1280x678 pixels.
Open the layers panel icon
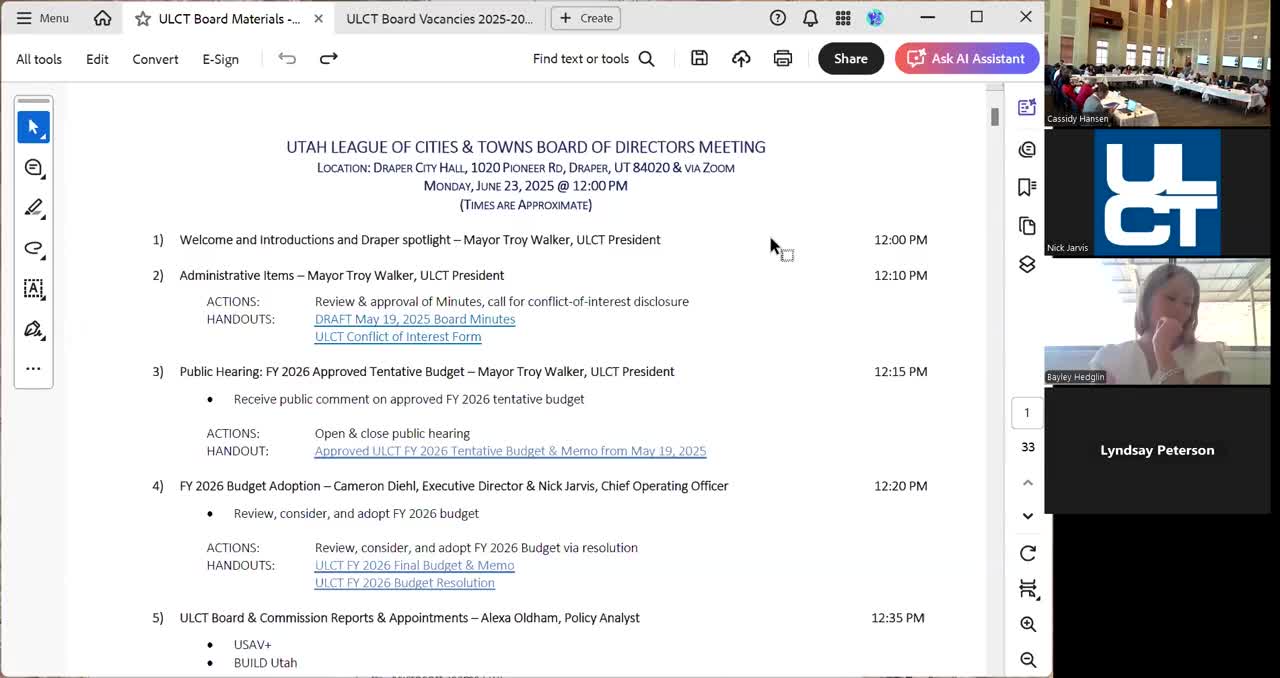pos(1027,264)
